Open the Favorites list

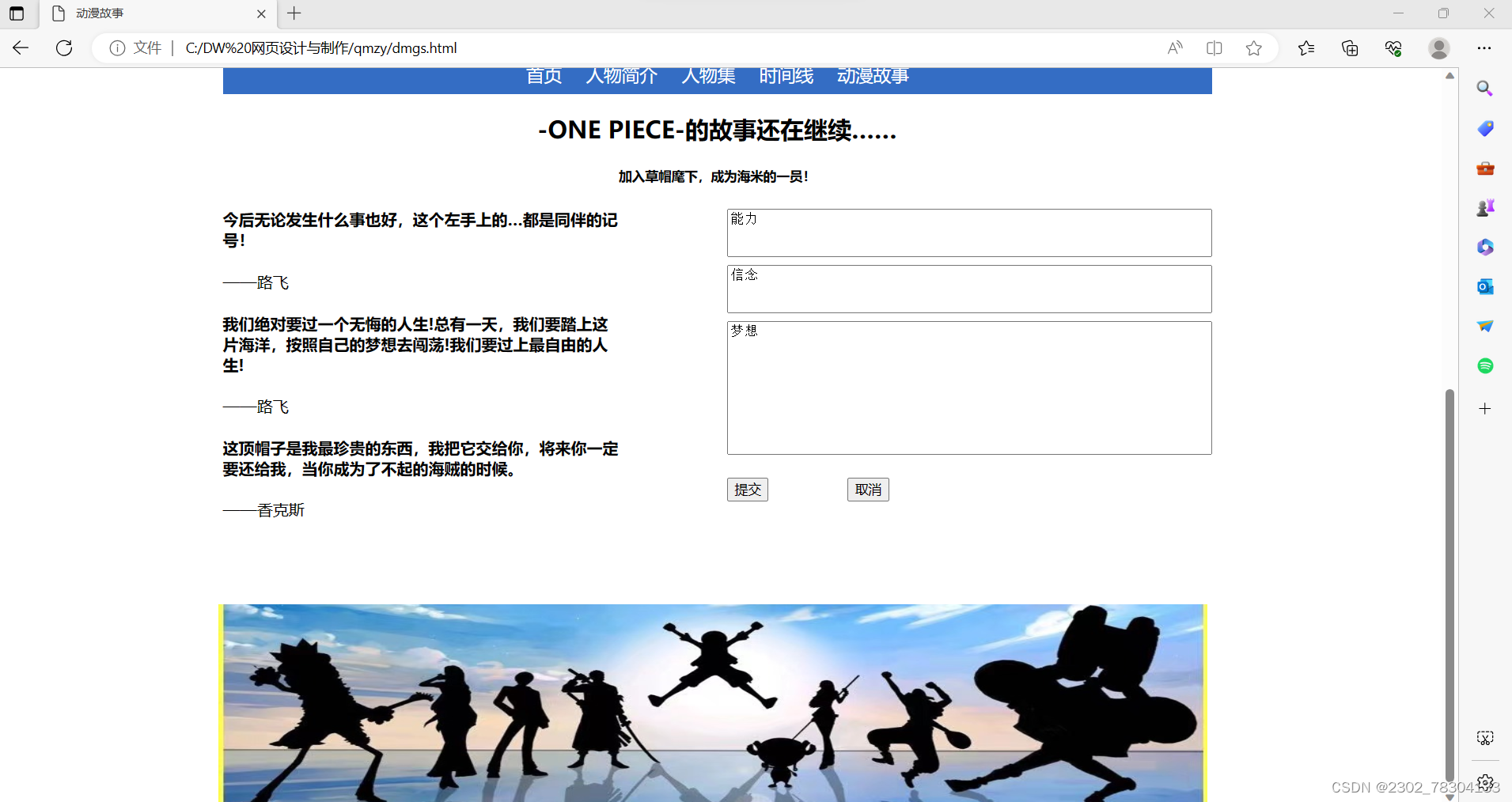coord(1306,48)
